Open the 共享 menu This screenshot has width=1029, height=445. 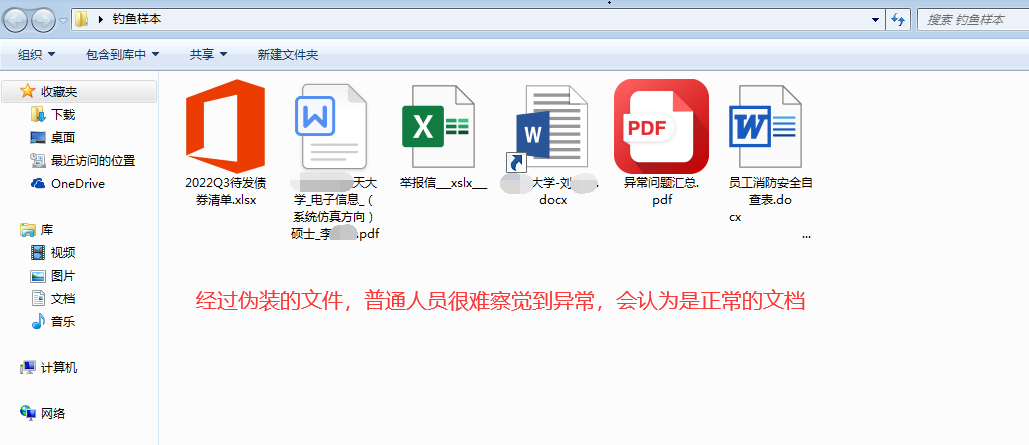(209, 54)
